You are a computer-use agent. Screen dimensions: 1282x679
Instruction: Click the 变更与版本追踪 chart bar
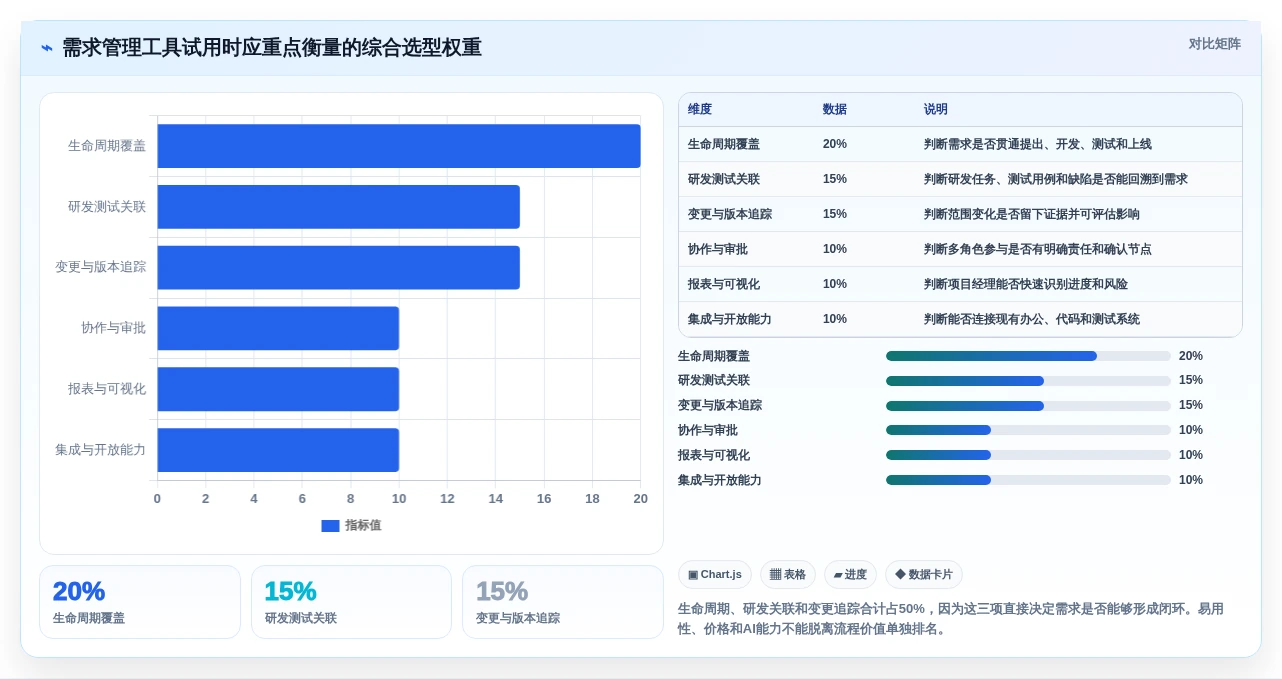click(338, 268)
